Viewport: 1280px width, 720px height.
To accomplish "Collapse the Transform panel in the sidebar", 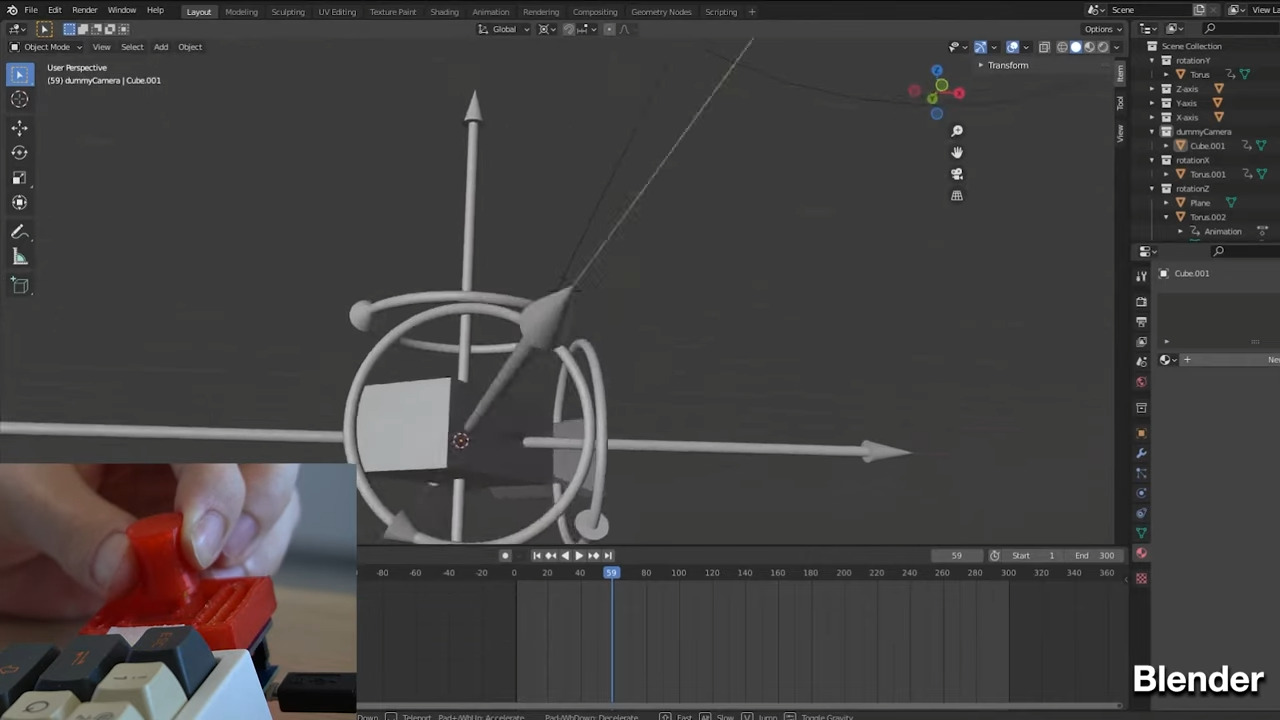I will click(x=1008, y=65).
